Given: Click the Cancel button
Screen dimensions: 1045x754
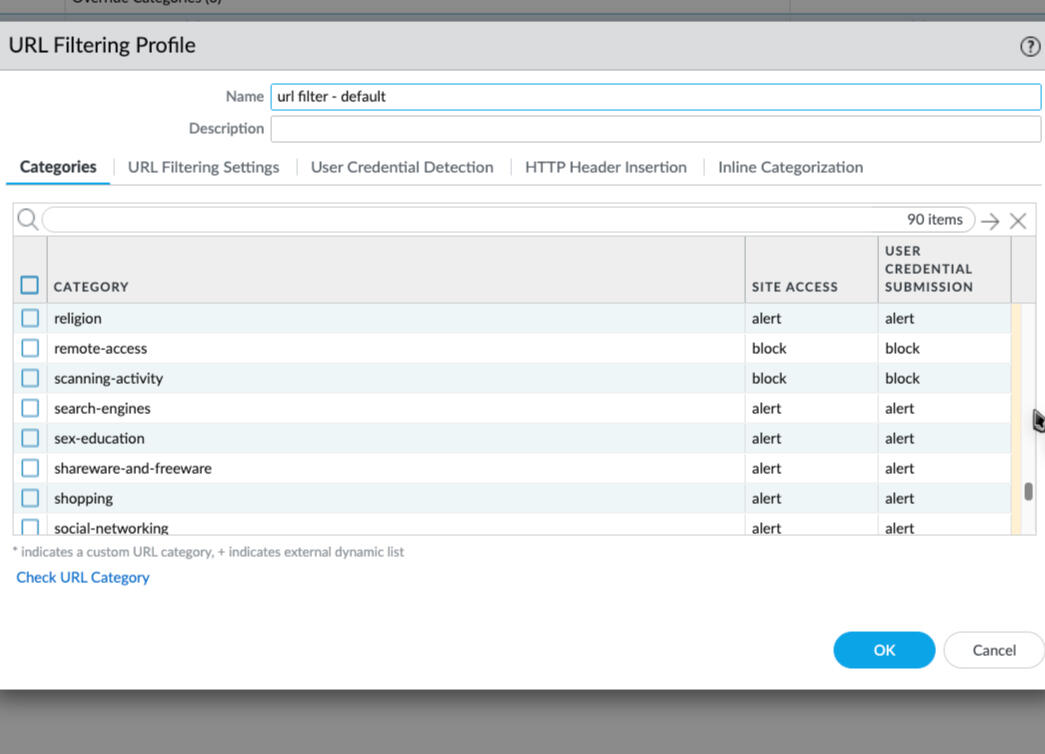Looking at the screenshot, I should [993, 650].
